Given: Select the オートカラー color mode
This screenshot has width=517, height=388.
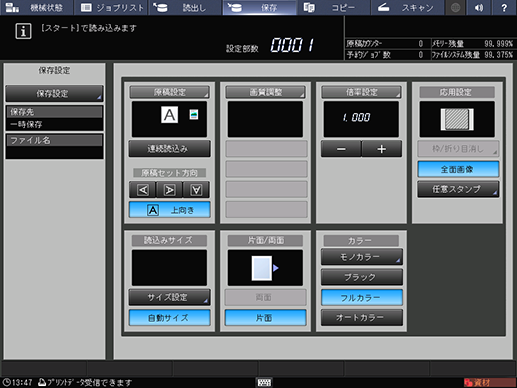Looking at the screenshot, I should pyautogui.click(x=362, y=317).
